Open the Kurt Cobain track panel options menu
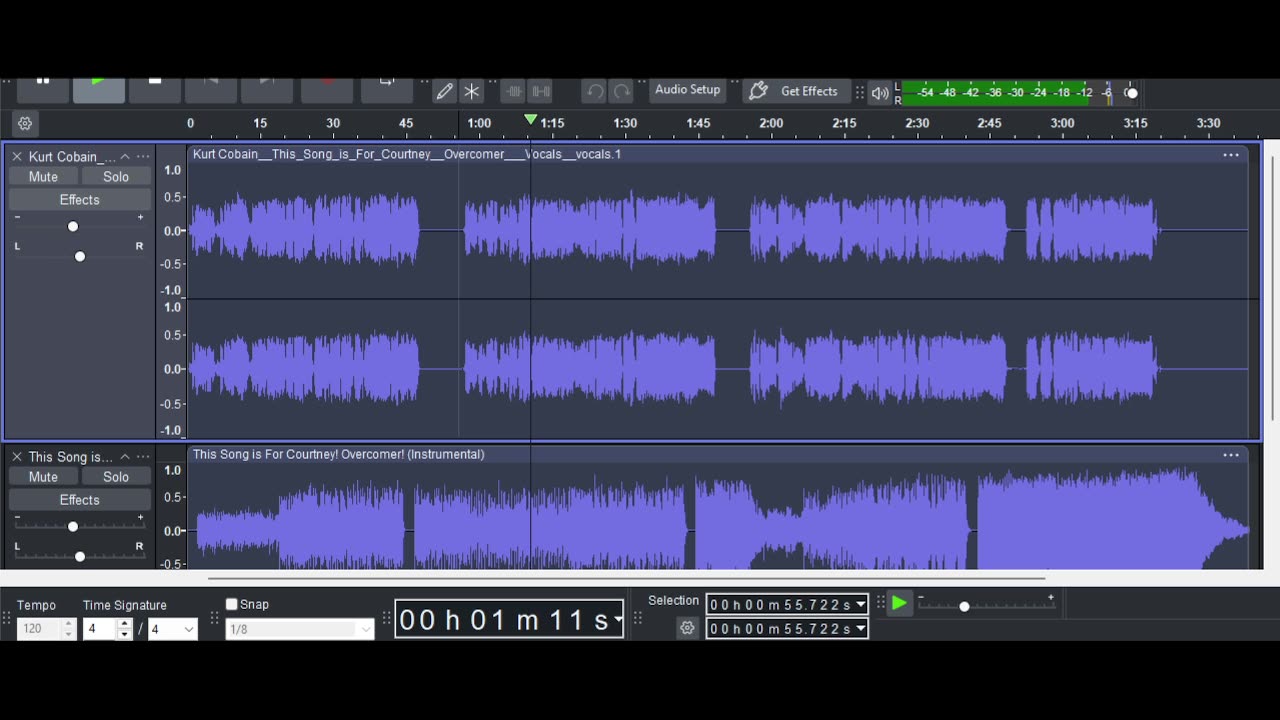This screenshot has width=1280, height=720. point(143,156)
